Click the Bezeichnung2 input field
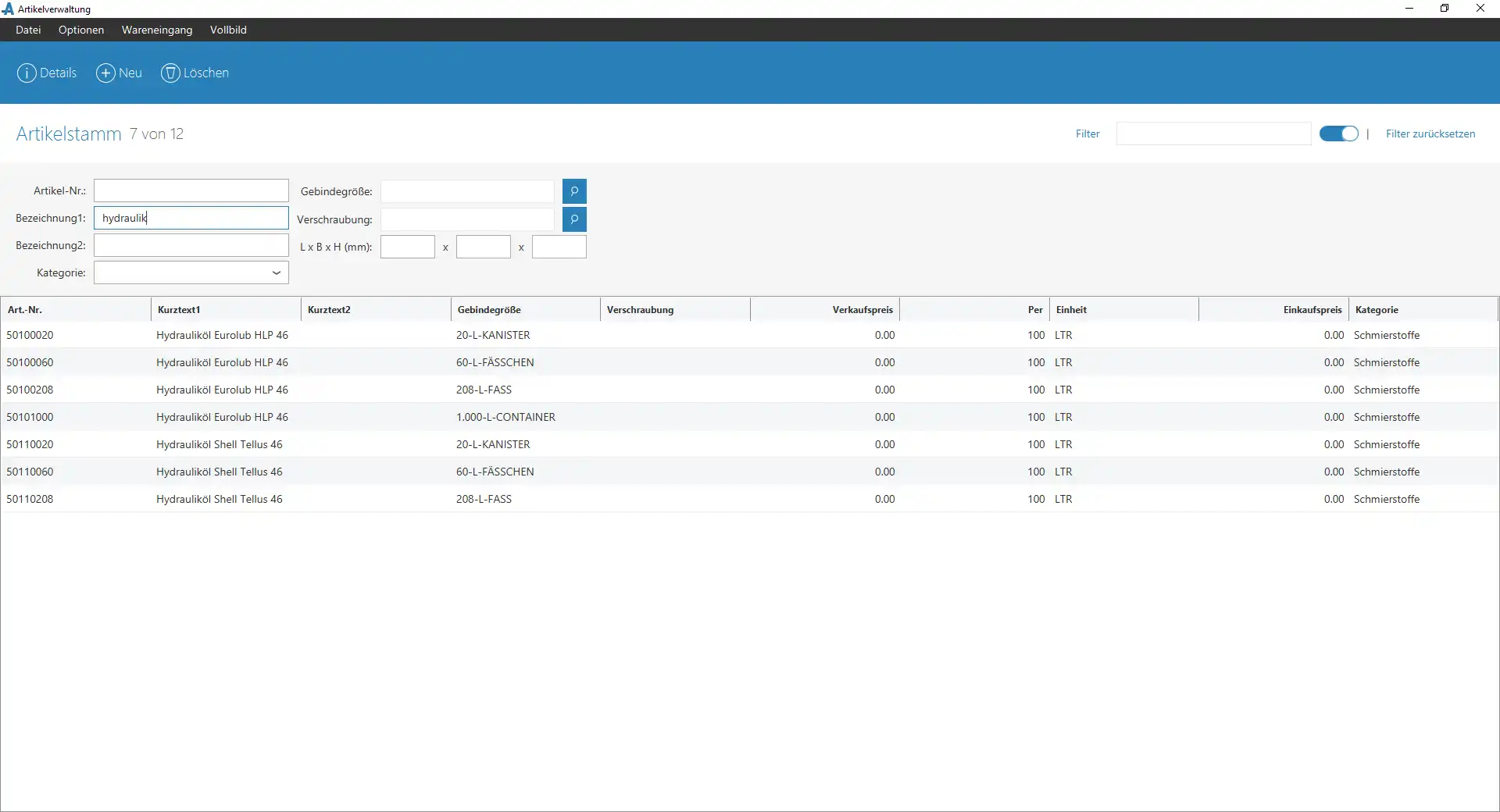1500x812 pixels. click(191, 245)
